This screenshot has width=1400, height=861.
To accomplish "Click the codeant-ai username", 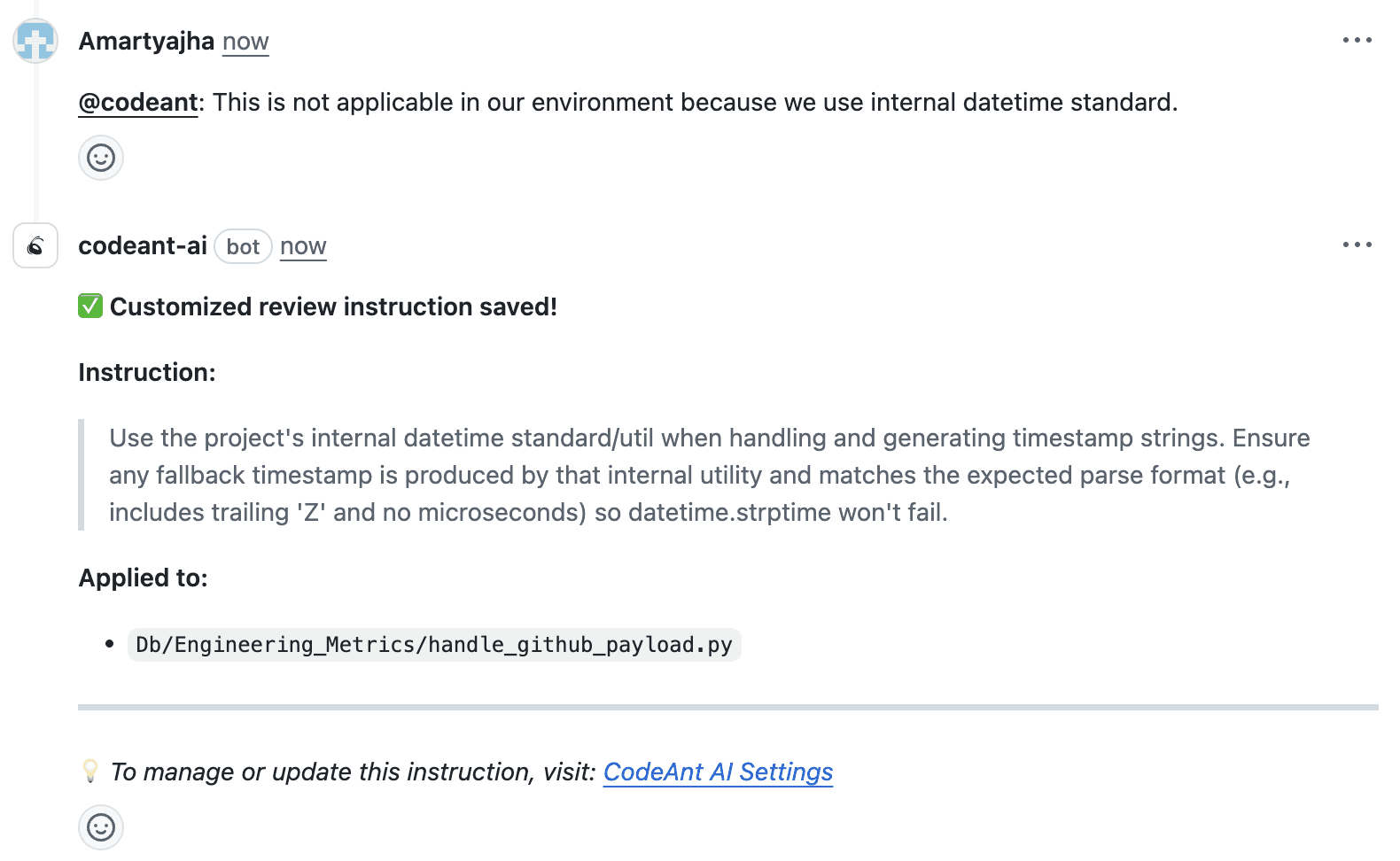I will tap(142, 245).
